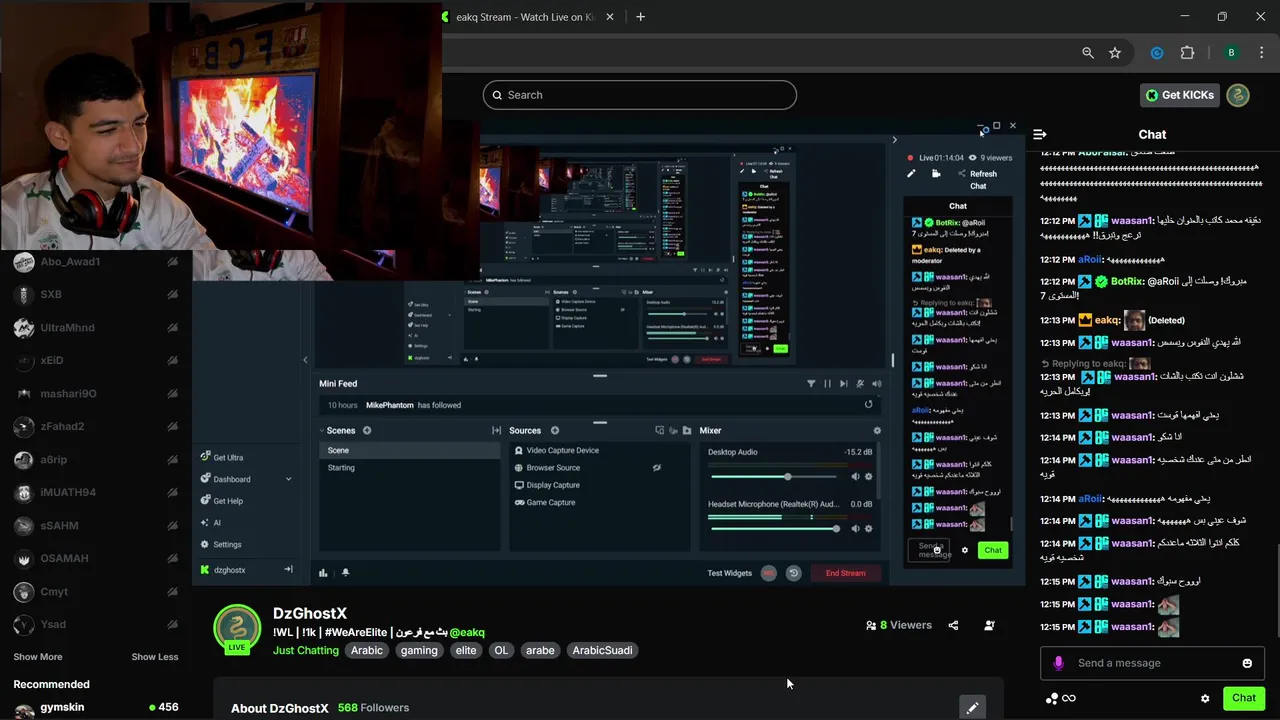
Task: Click Test Widgets
Action: pos(729,573)
